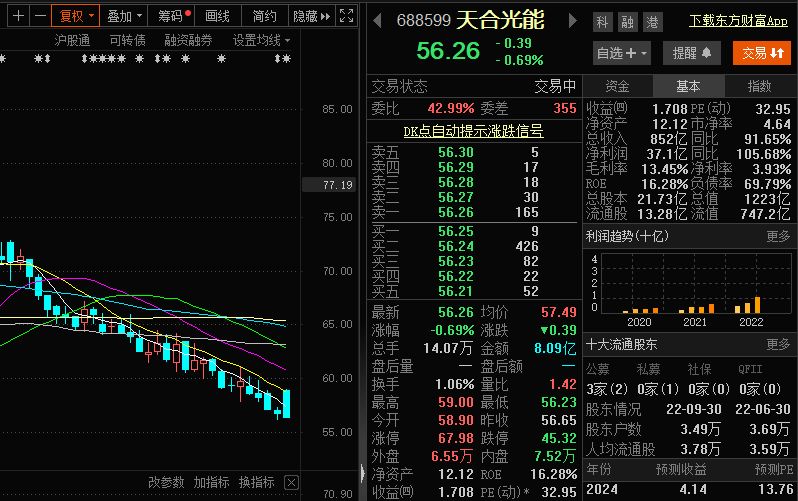Select the 画线 drawing tool
Viewport: 798px width, 501px height.
coord(217,16)
